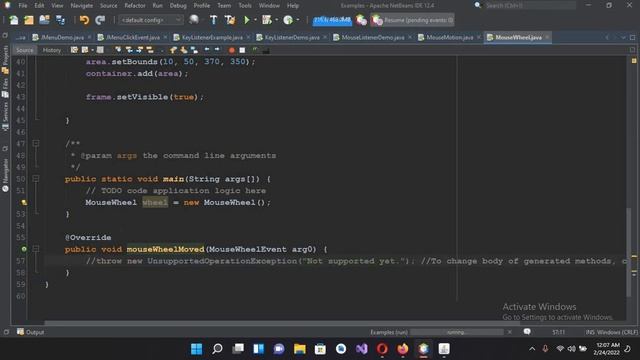Click the Profile Project icon
The image size is (640, 360).
pyautogui.click(x=288, y=20)
